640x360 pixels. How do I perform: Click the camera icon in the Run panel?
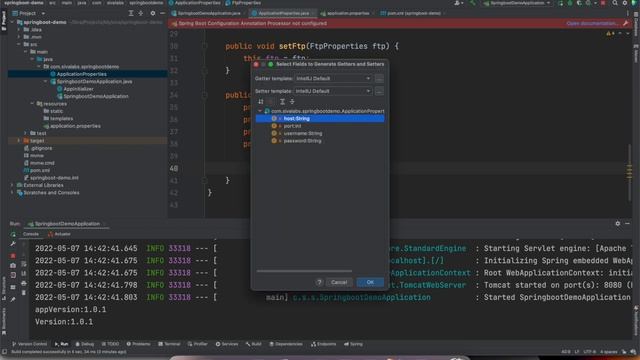click(x=13, y=265)
